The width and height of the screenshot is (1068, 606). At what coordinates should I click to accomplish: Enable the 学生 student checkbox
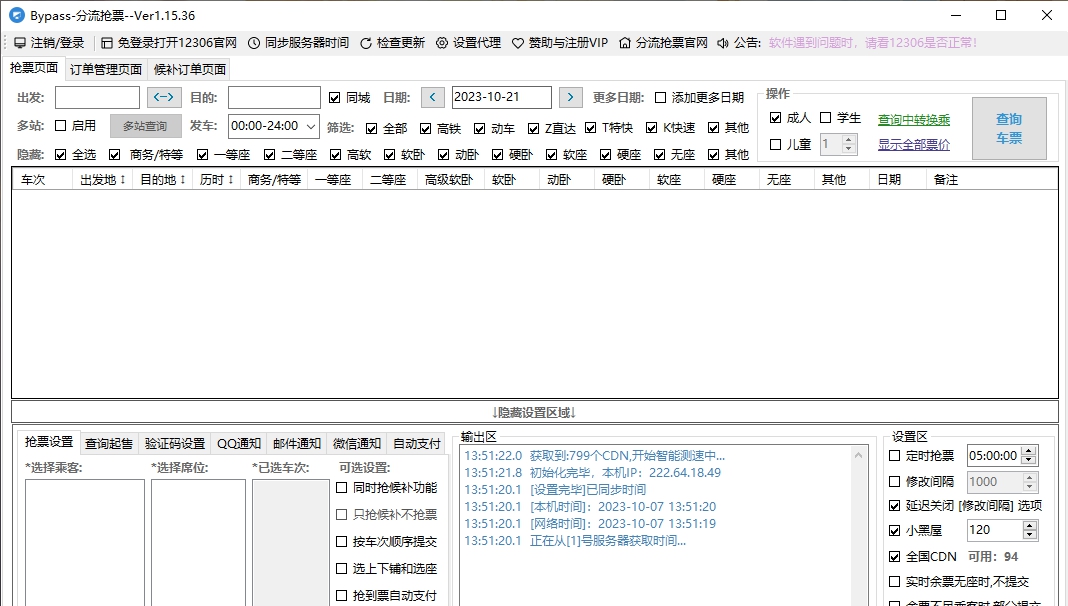point(826,118)
